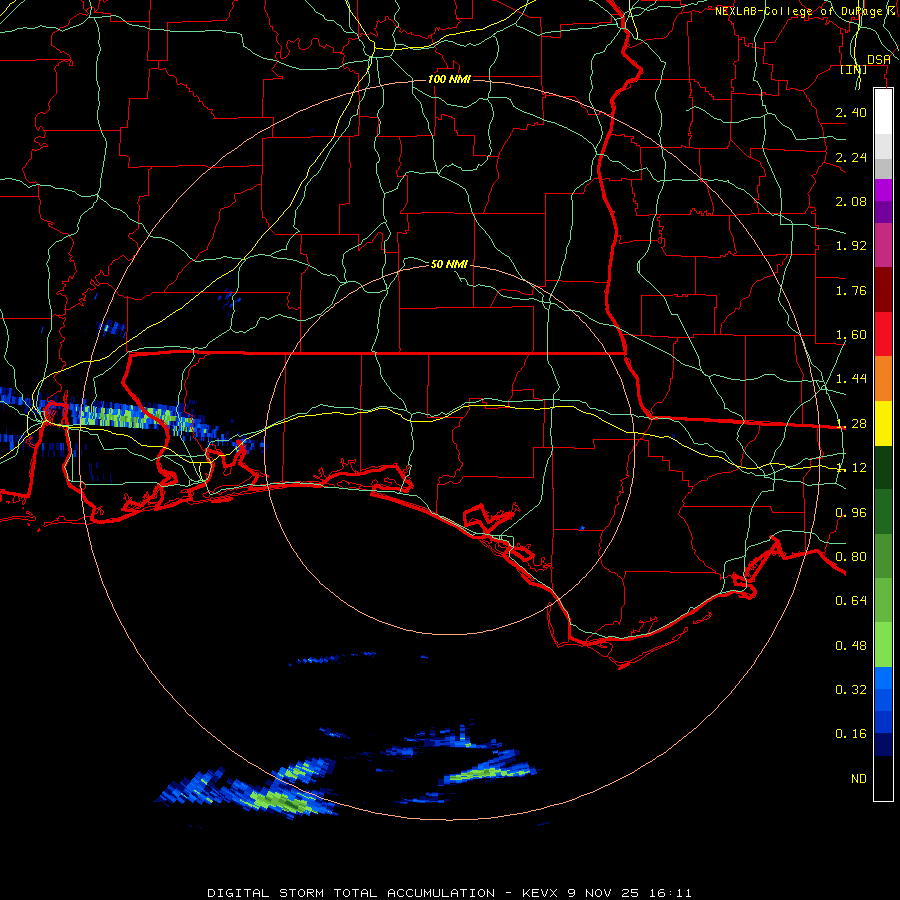The height and width of the screenshot is (900, 900).
Task: Pick the black ND swatch in legend
Action: 883,778
